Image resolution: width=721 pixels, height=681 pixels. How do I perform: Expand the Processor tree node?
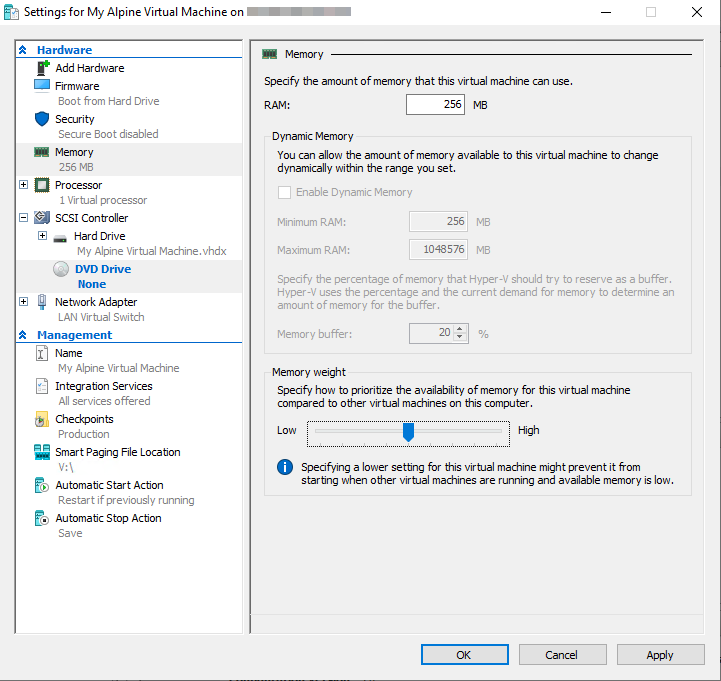(x=24, y=185)
